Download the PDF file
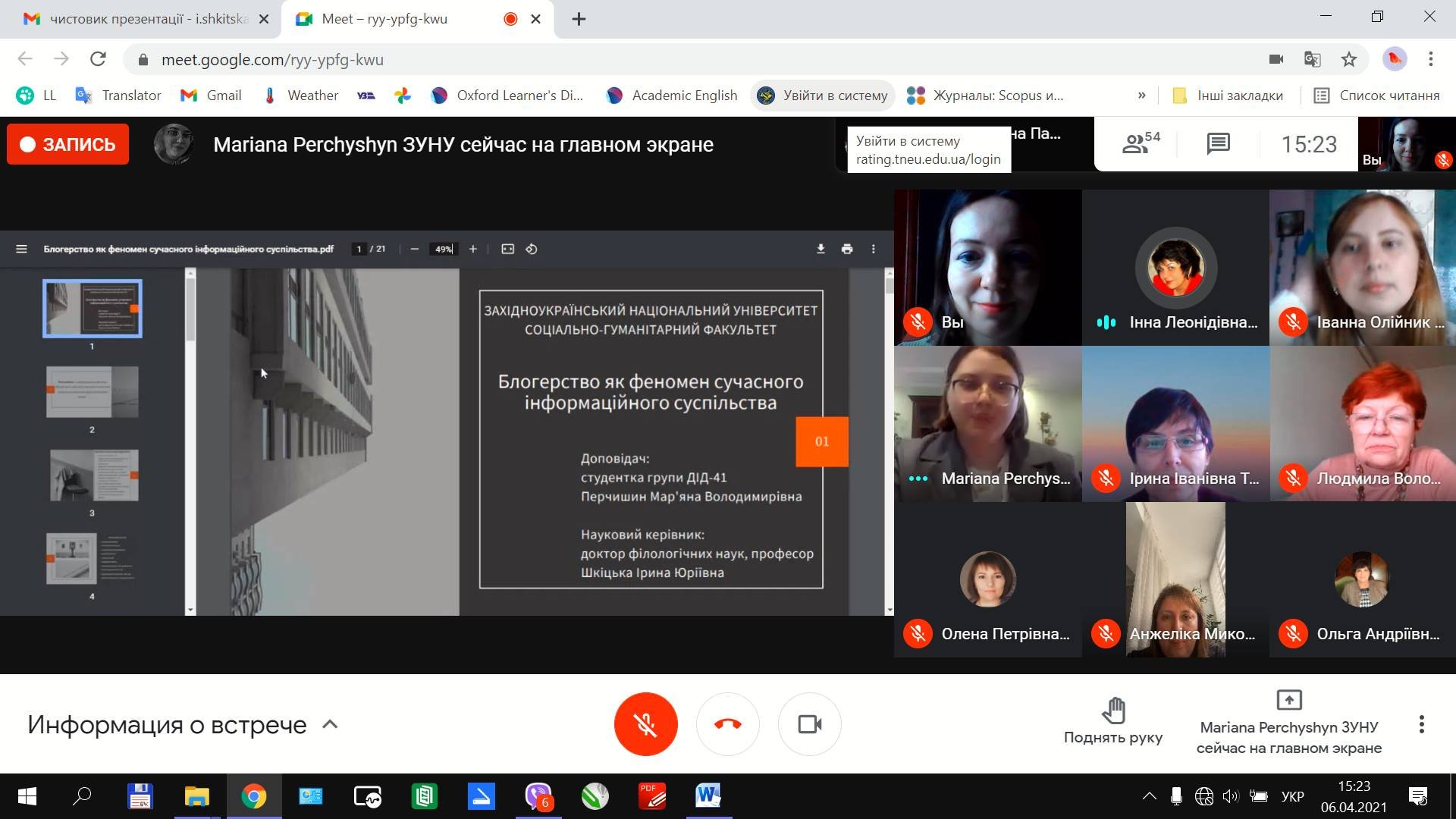Viewport: 1456px width, 819px height. [820, 249]
